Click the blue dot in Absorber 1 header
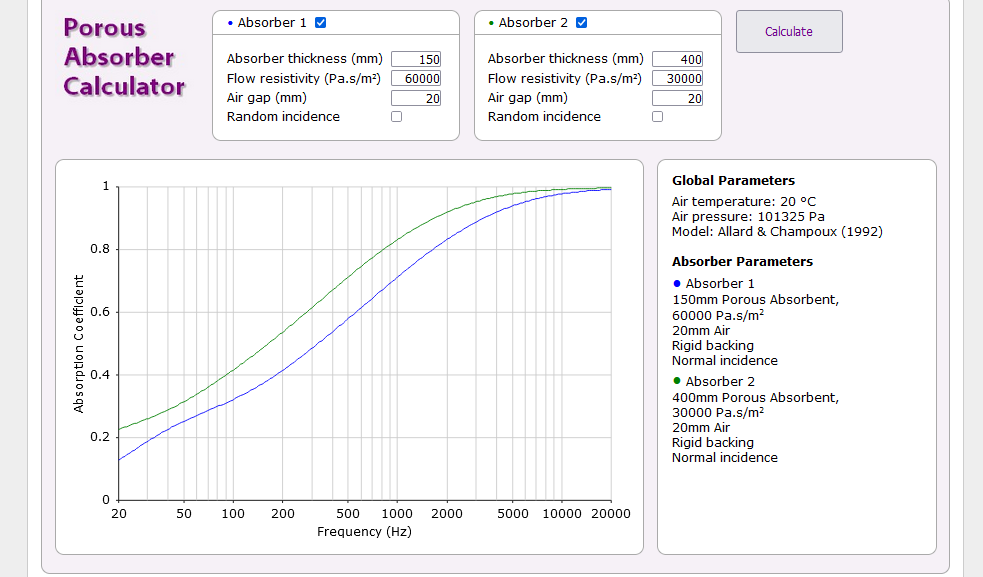 pos(230,23)
